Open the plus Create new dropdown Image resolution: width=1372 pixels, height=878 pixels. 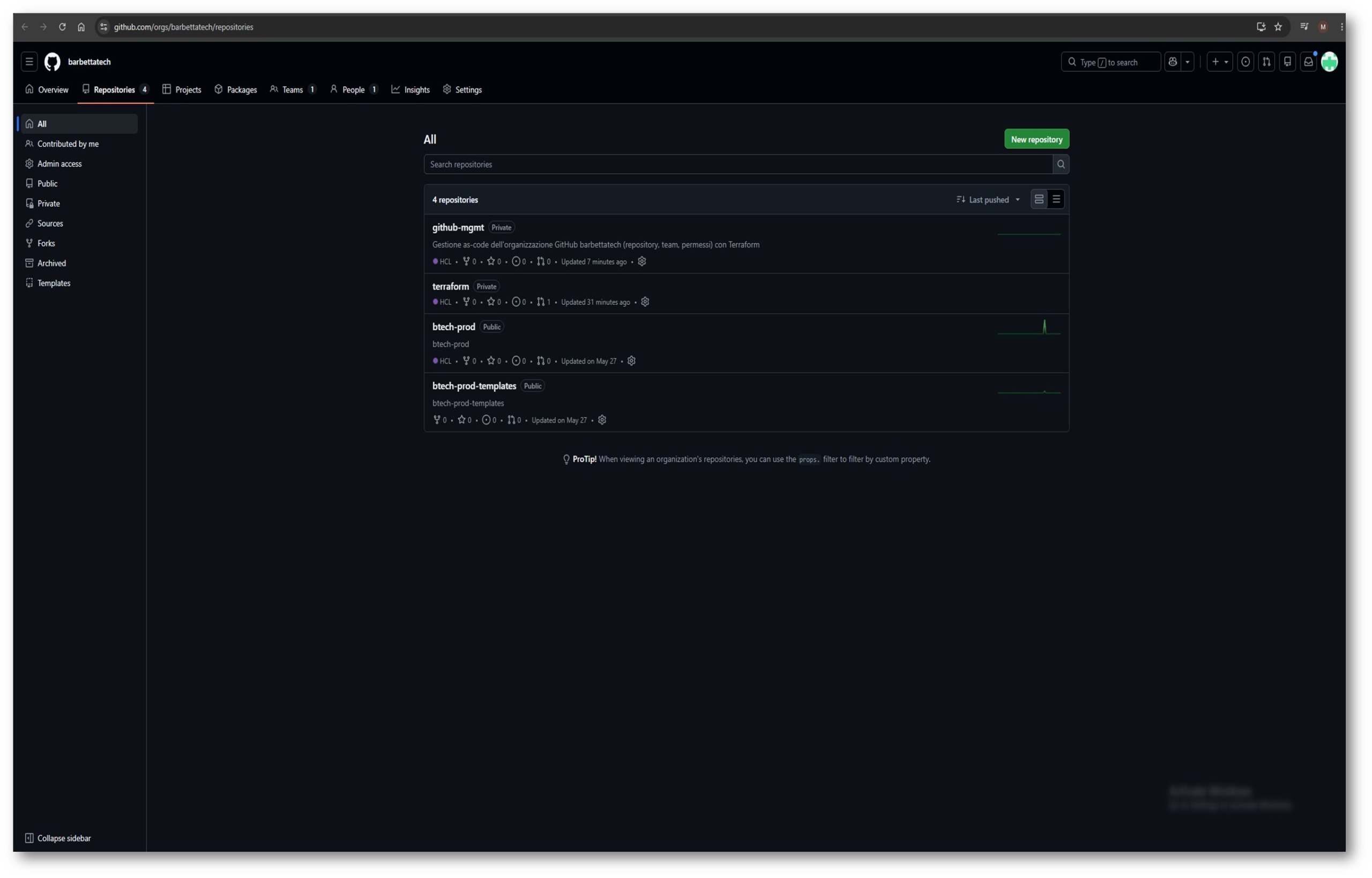(x=1219, y=62)
